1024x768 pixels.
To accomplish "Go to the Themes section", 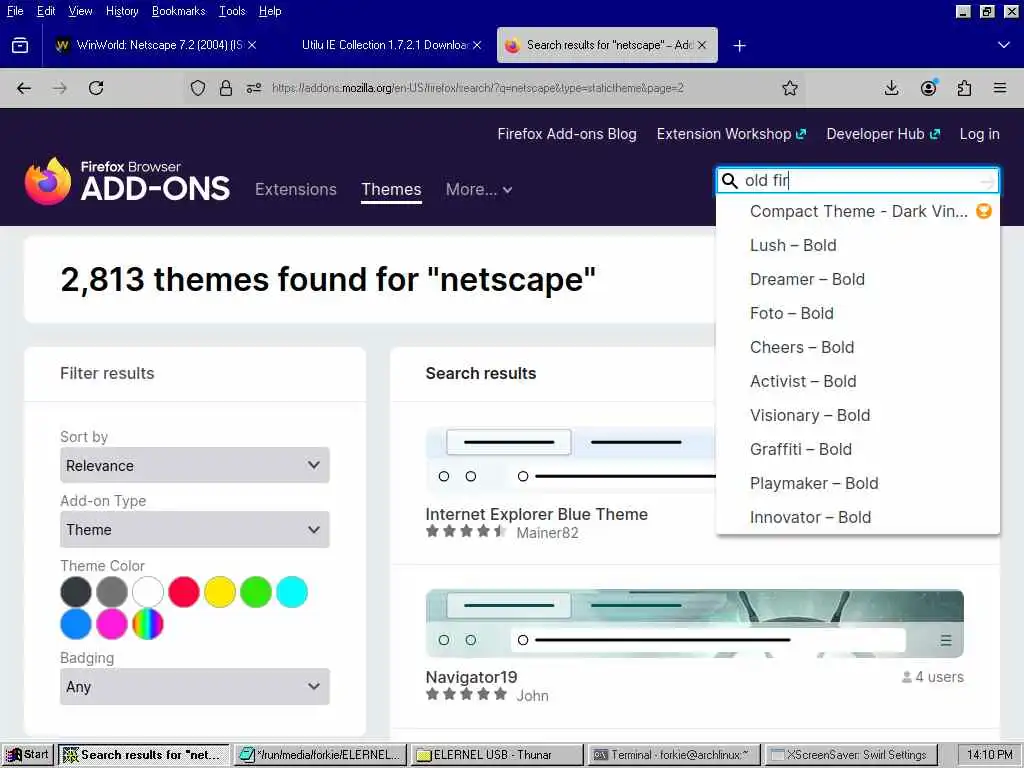I will [x=391, y=189].
